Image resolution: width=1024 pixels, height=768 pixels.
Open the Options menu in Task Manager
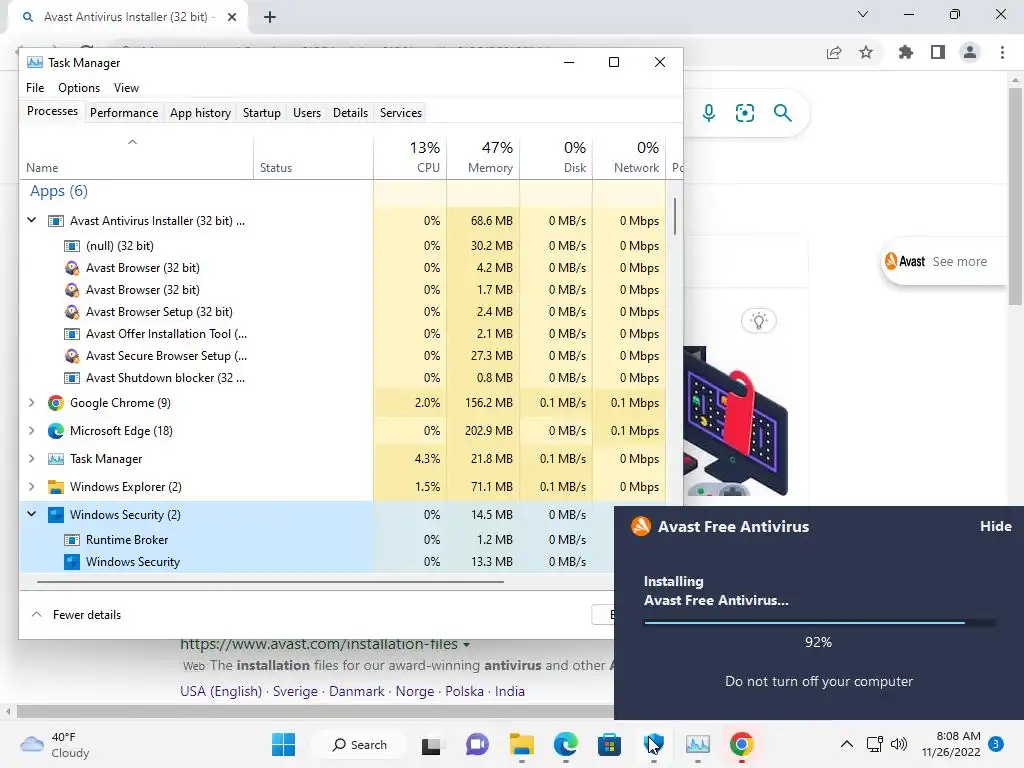click(x=79, y=88)
